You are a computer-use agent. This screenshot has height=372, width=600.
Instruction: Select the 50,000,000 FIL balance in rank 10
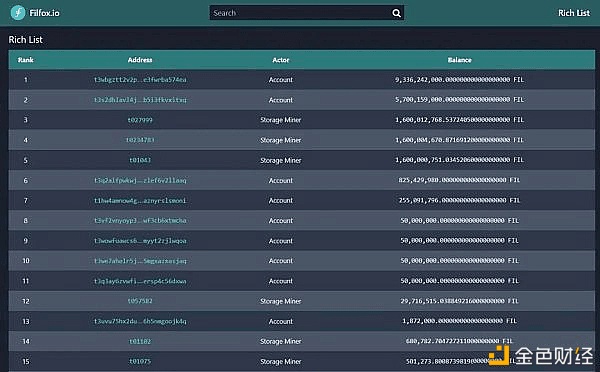(x=460, y=261)
